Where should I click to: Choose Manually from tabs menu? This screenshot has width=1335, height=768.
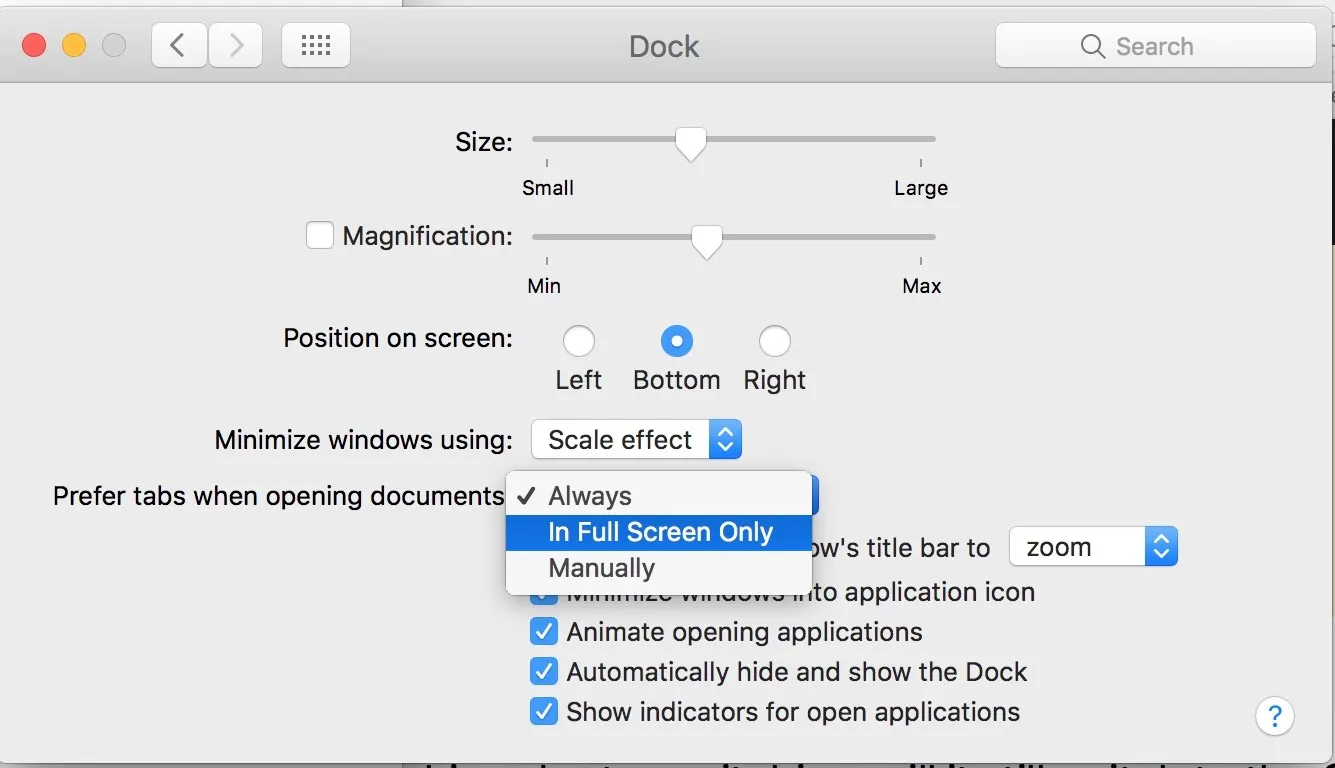602,568
